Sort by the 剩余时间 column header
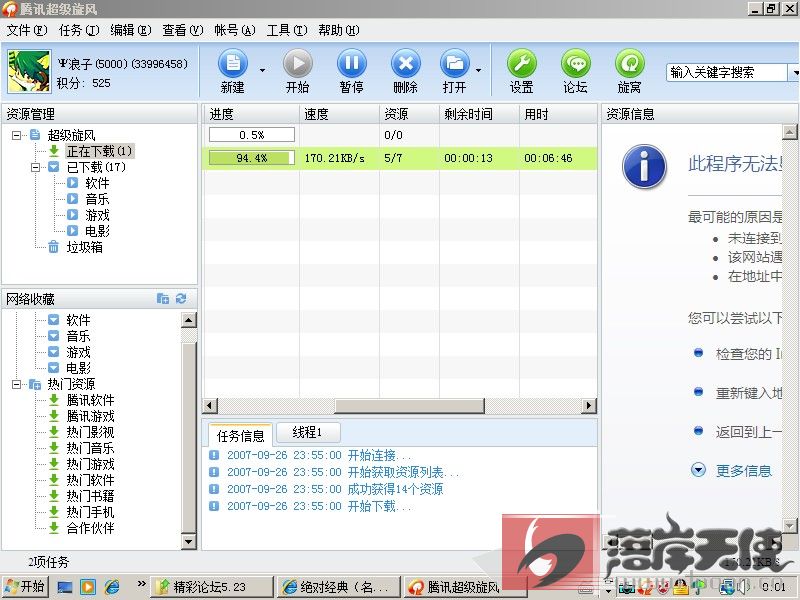This screenshot has height=600, width=800. 479,114
